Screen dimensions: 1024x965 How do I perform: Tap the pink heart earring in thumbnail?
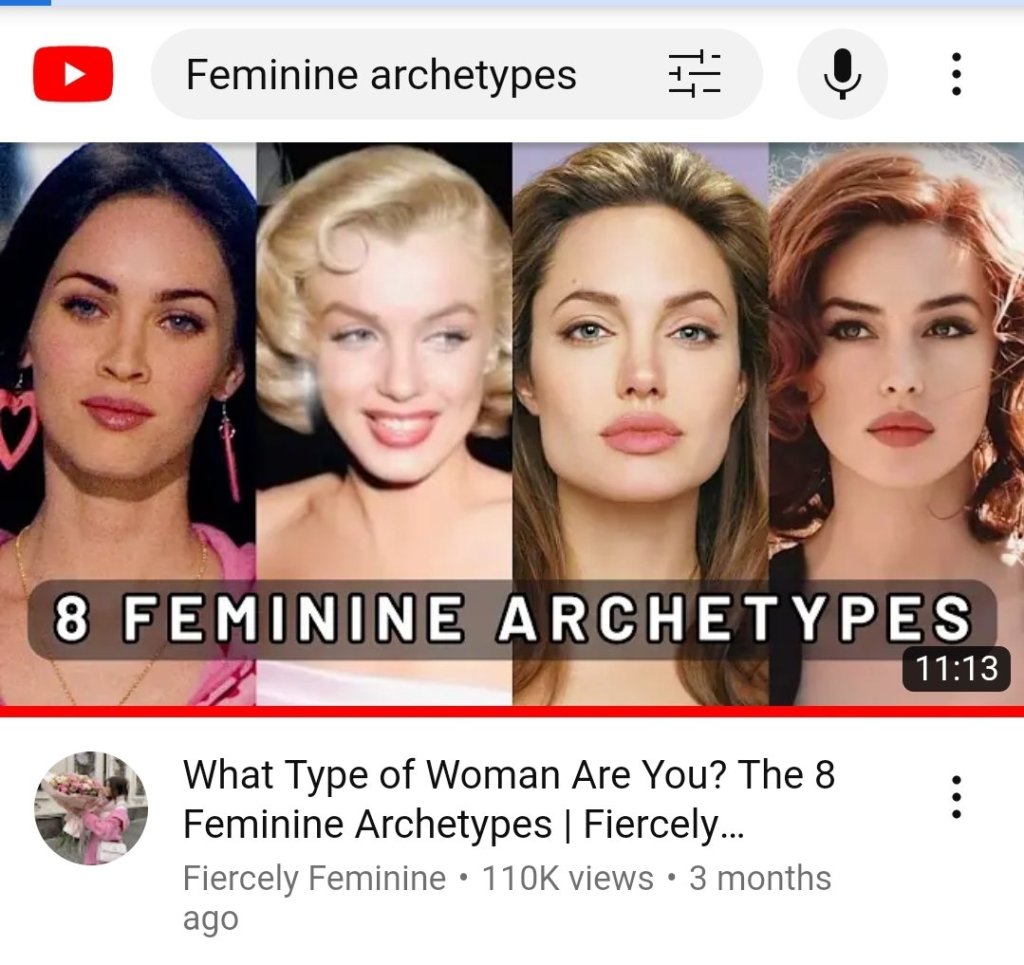point(17,431)
